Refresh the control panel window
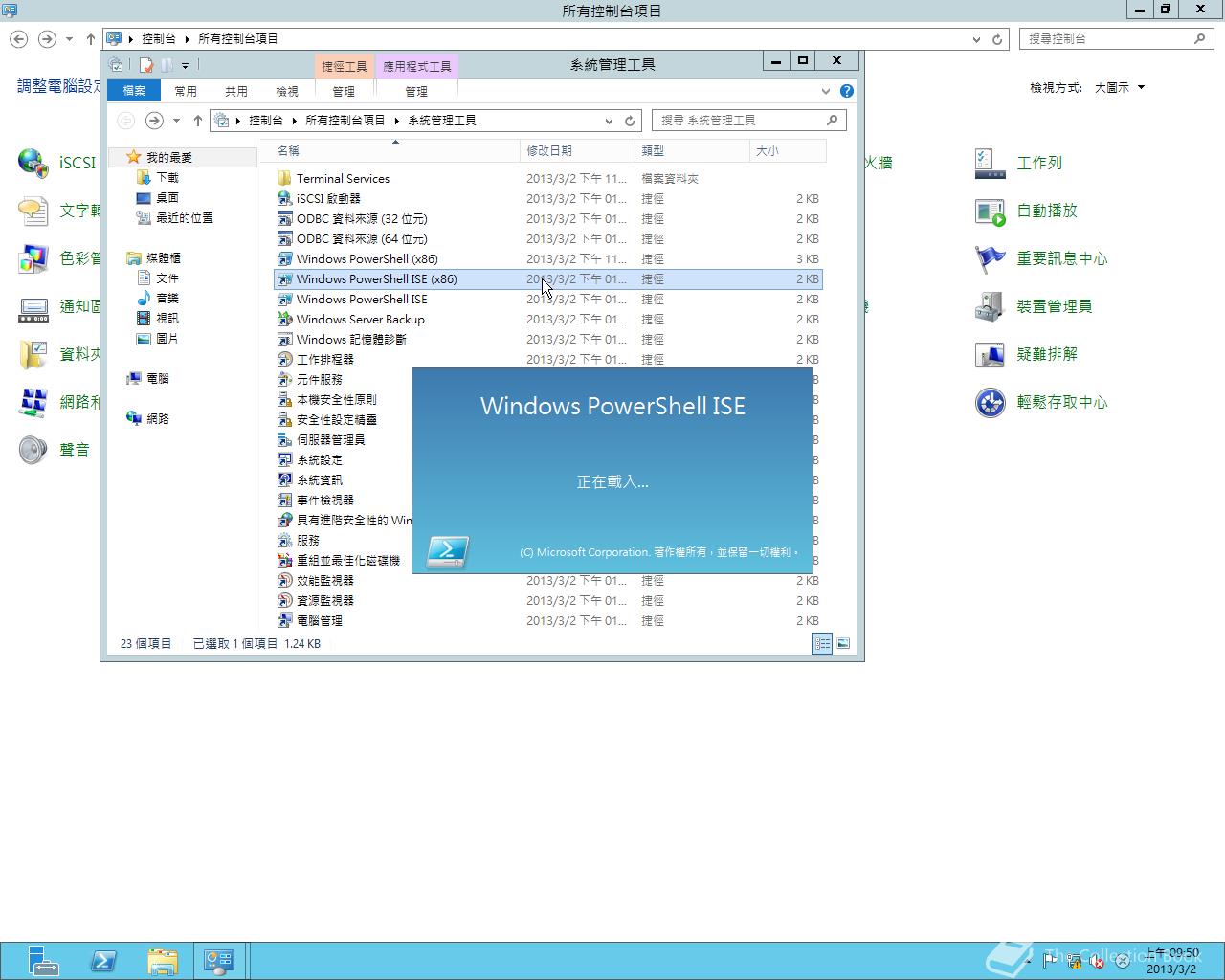The width and height of the screenshot is (1225, 980). click(997, 39)
